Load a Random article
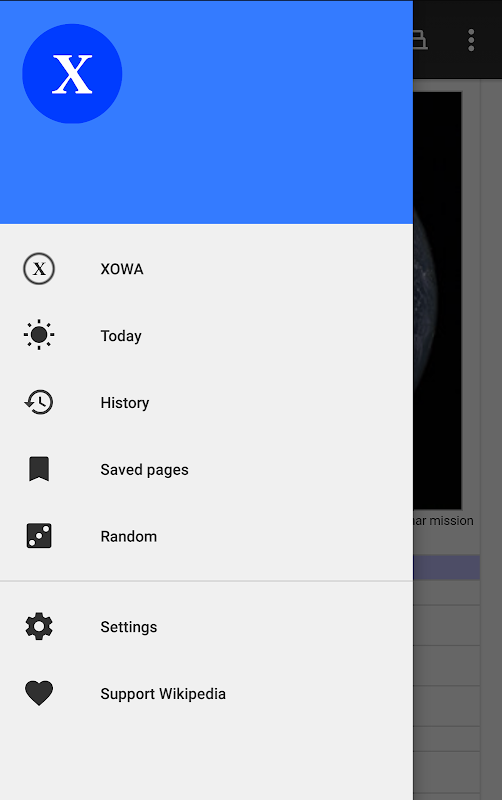 point(206,536)
